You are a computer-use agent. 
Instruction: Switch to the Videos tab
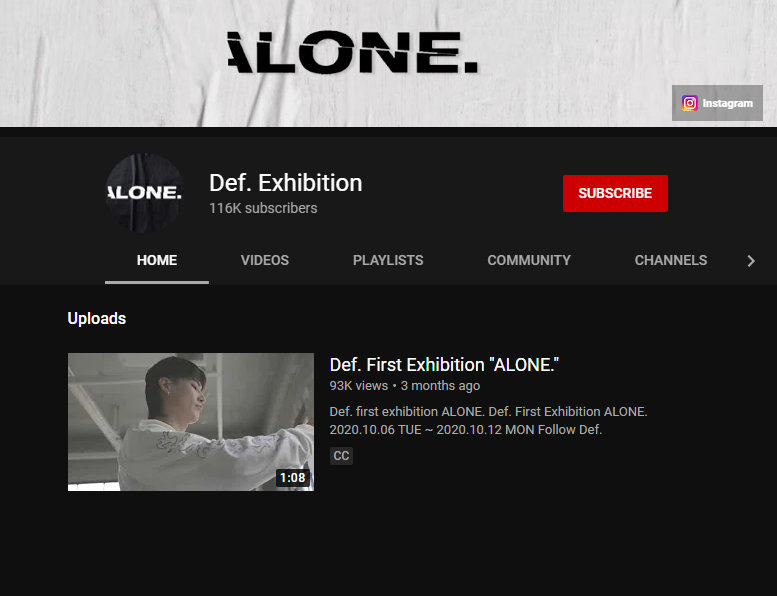(265, 261)
